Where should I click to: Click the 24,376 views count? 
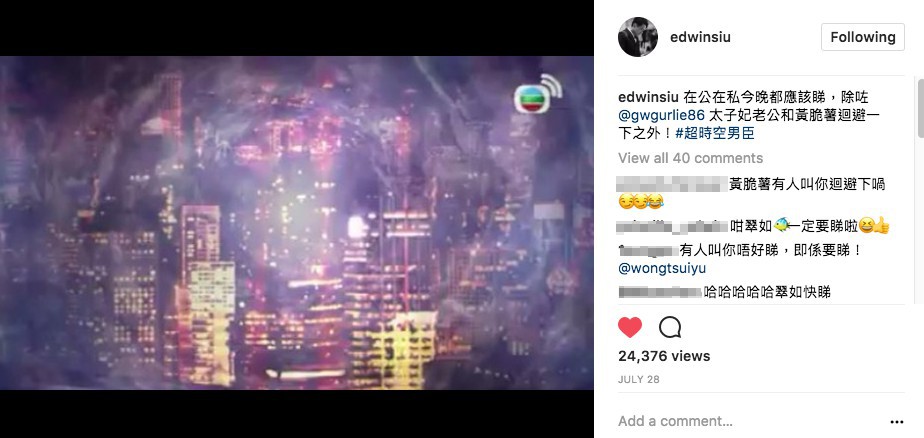(x=664, y=356)
